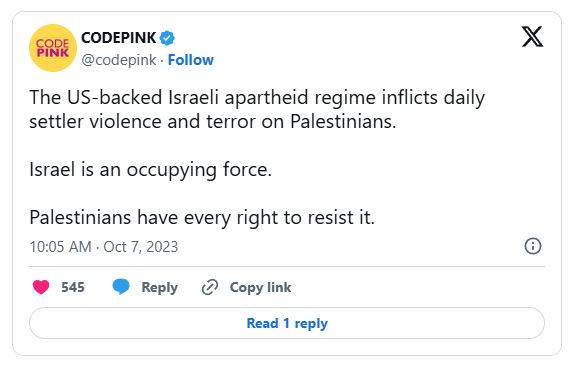Click the blue reply bubble icon
This screenshot has height=367, width=571.
coord(121,287)
